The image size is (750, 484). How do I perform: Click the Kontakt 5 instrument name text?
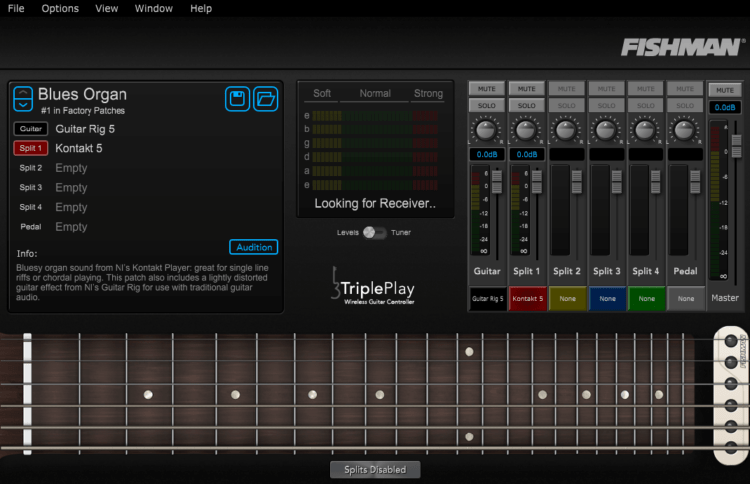pyautogui.click(x=79, y=148)
